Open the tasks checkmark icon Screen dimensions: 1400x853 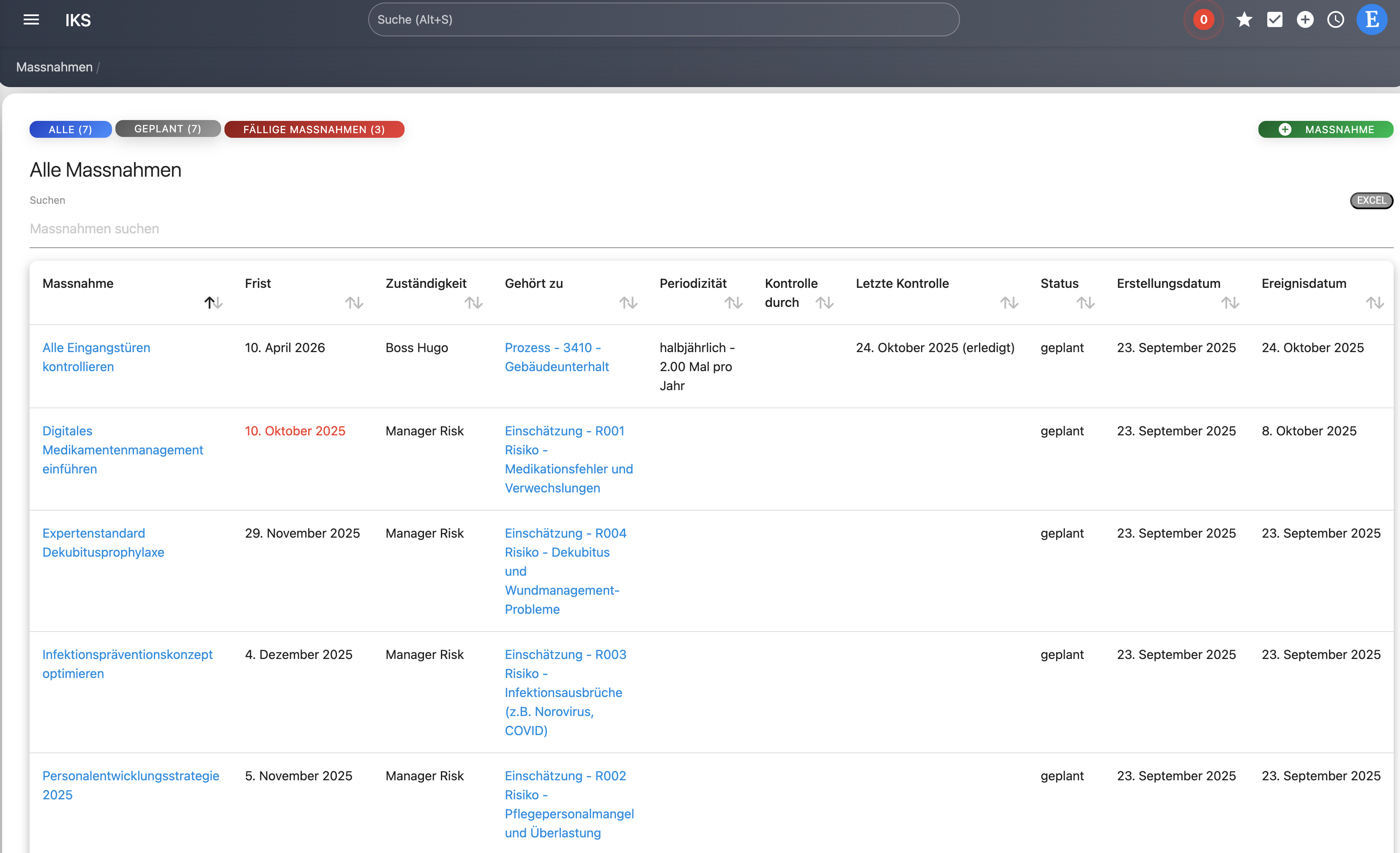pyautogui.click(x=1274, y=20)
